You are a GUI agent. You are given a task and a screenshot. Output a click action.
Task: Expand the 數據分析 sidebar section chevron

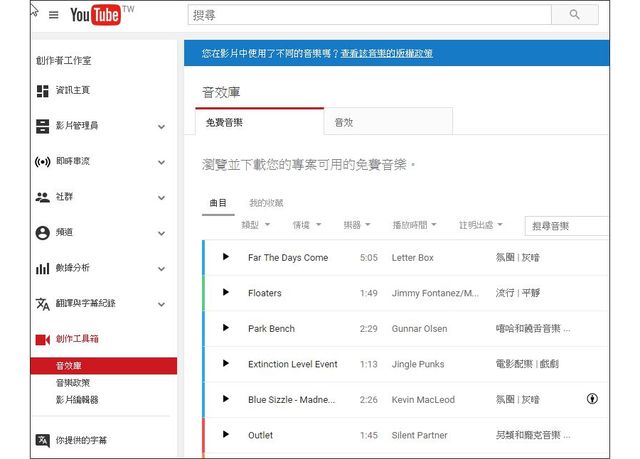point(162,269)
